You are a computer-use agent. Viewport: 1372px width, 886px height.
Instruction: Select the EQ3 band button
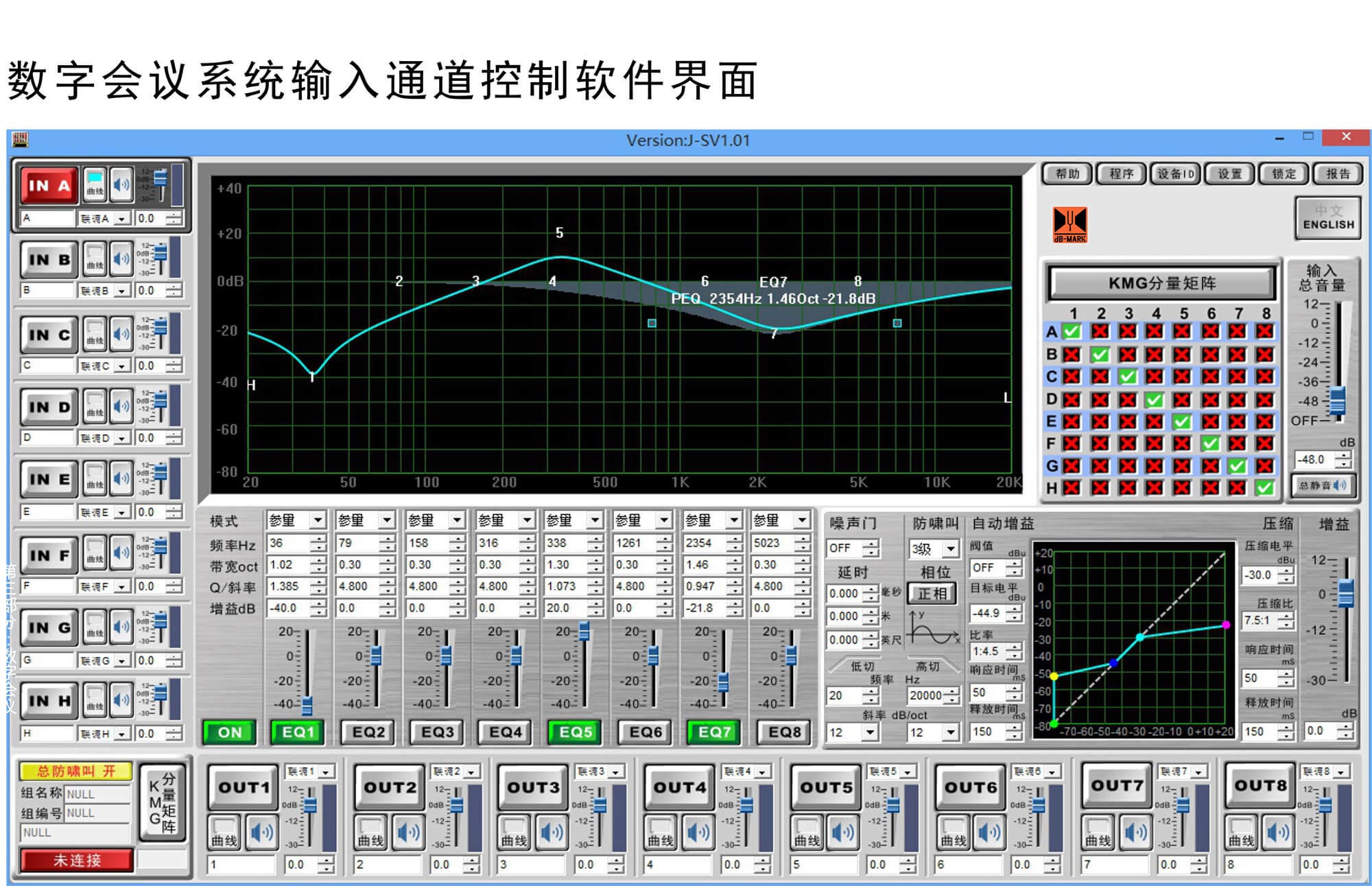[x=437, y=732]
